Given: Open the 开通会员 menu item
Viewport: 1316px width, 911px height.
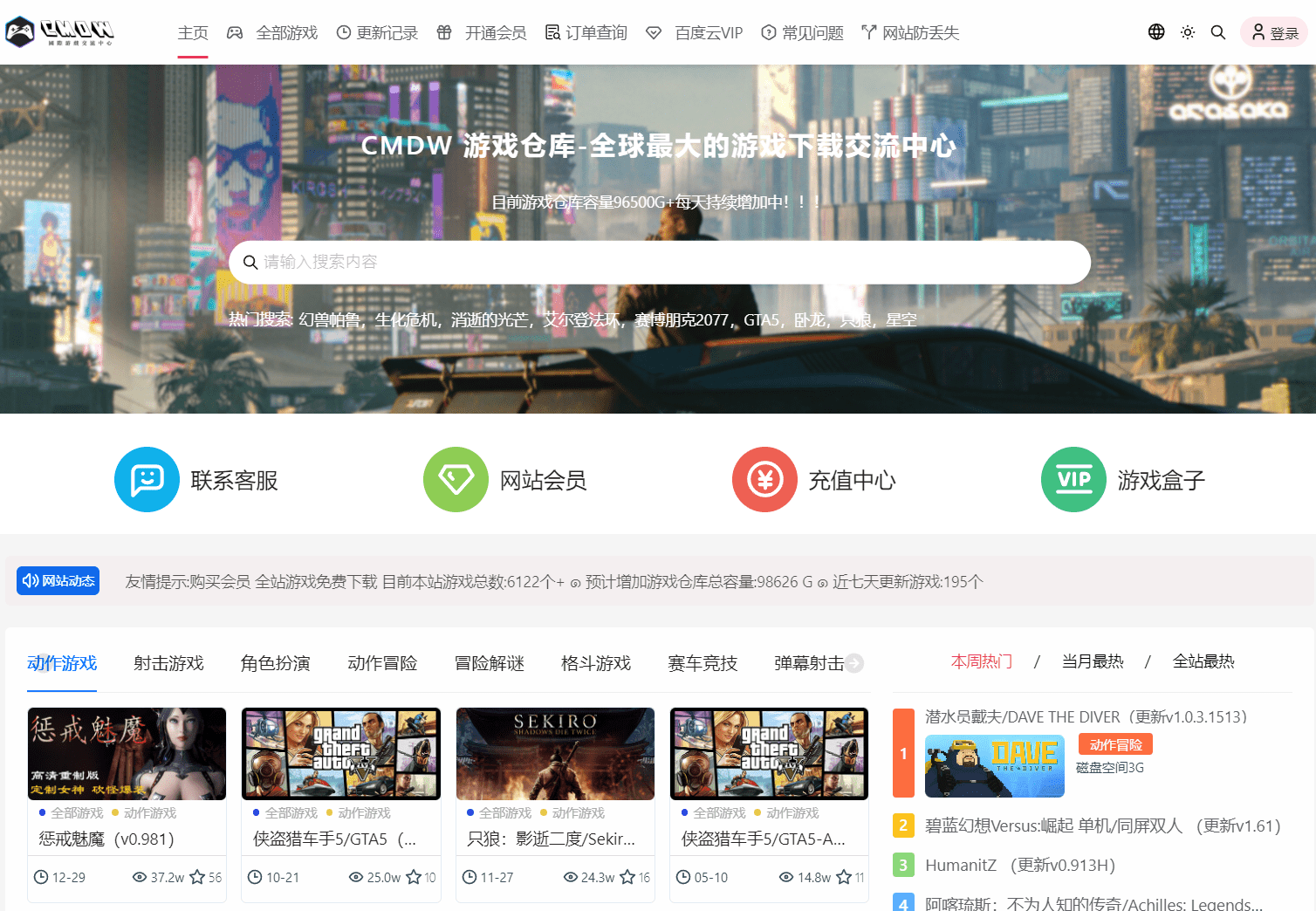Looking at the screenshot, I should [482, 32].
